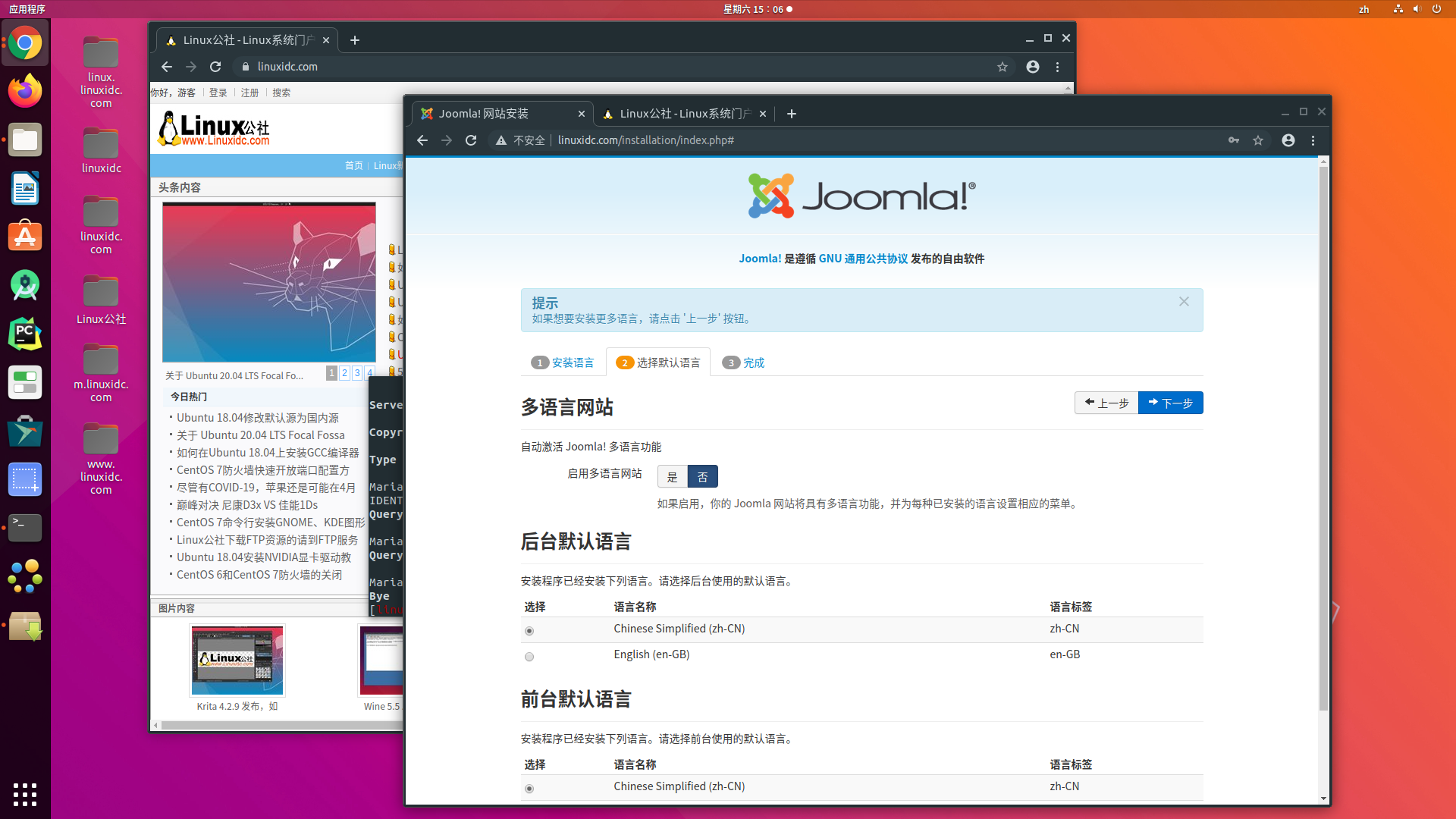Open the Krita 4.2.9 thumbnail
The image size is (1456, 819).
click(237, 661)
